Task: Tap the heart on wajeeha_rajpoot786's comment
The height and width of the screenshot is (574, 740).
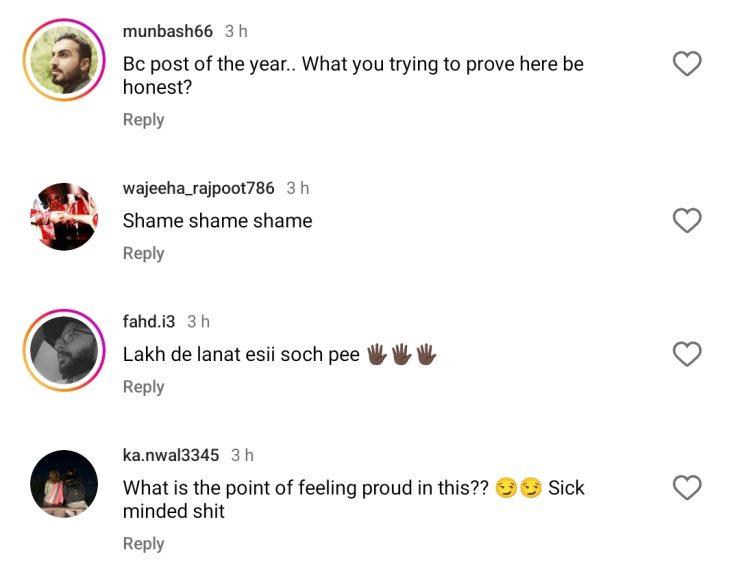Action: [687, 221]
